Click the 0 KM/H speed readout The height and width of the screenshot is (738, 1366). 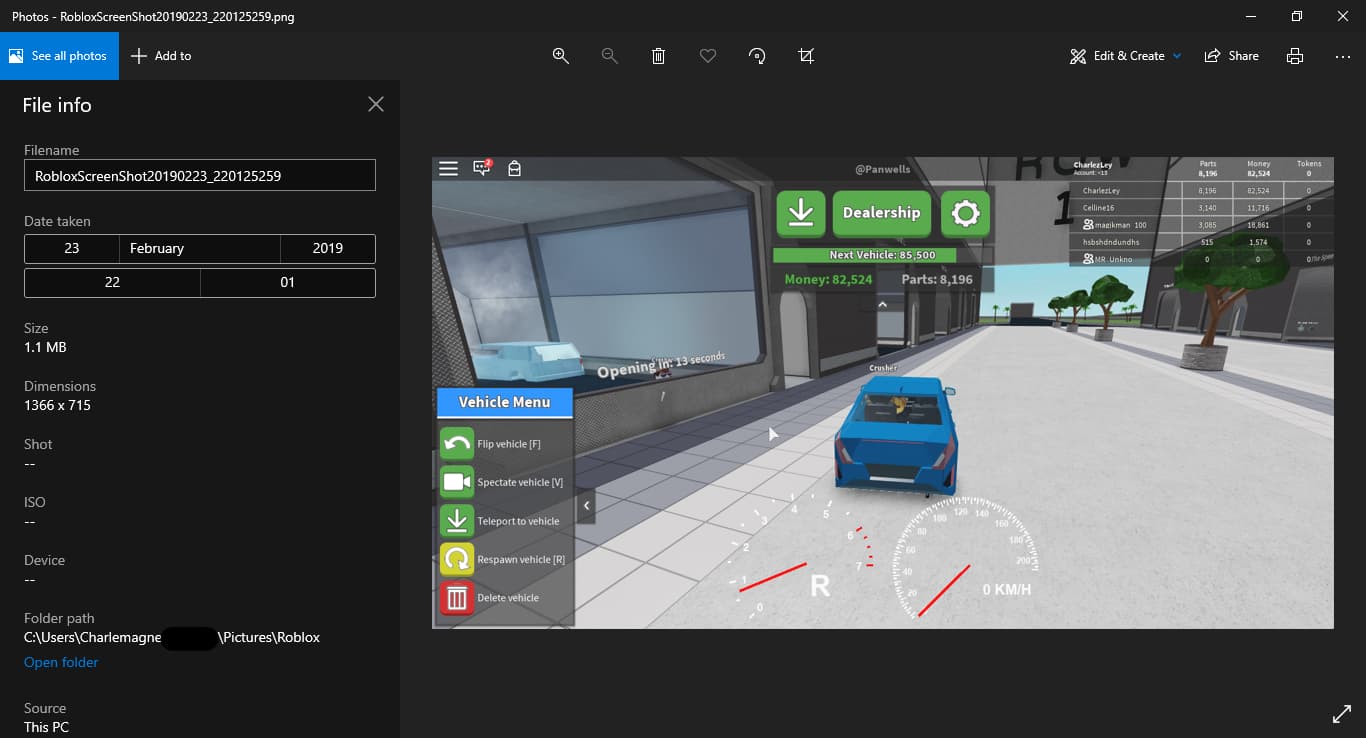tap(1006, 590)
